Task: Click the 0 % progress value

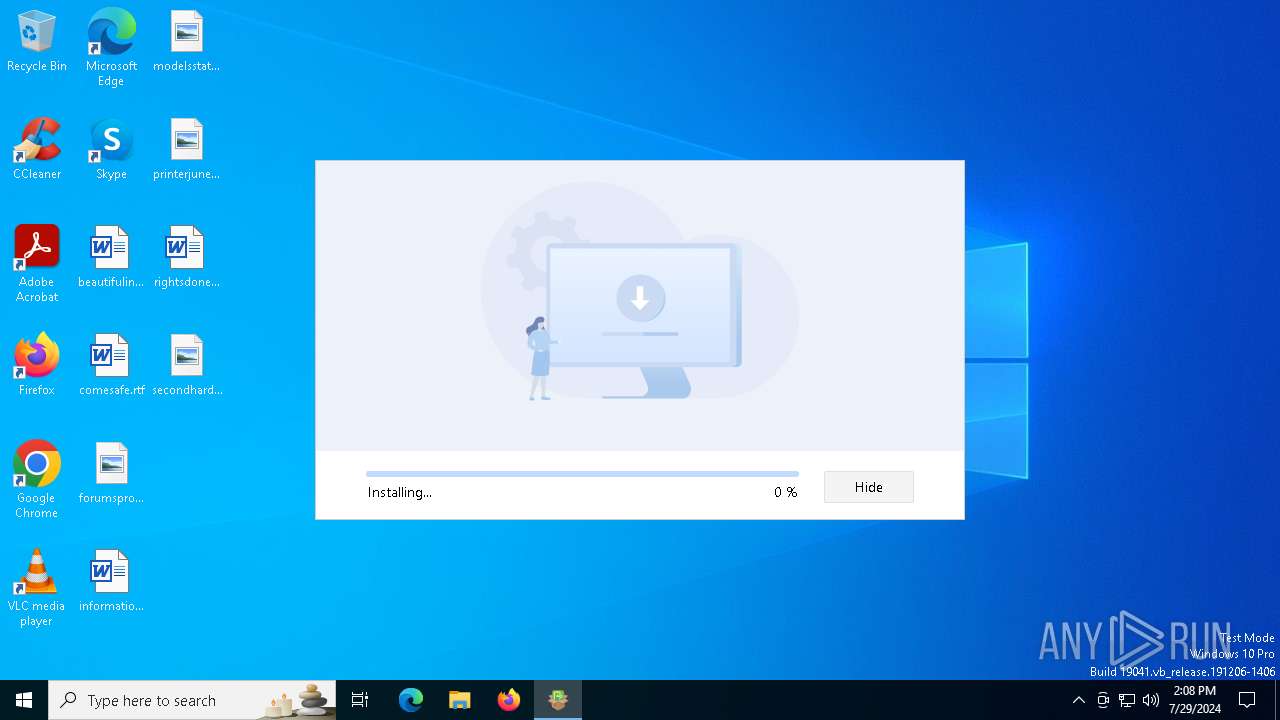Action: point(785,492)
